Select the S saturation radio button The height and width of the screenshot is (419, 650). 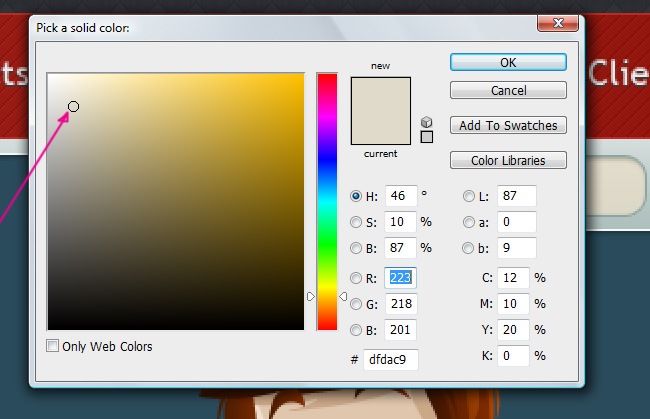(x=357, y=222)
